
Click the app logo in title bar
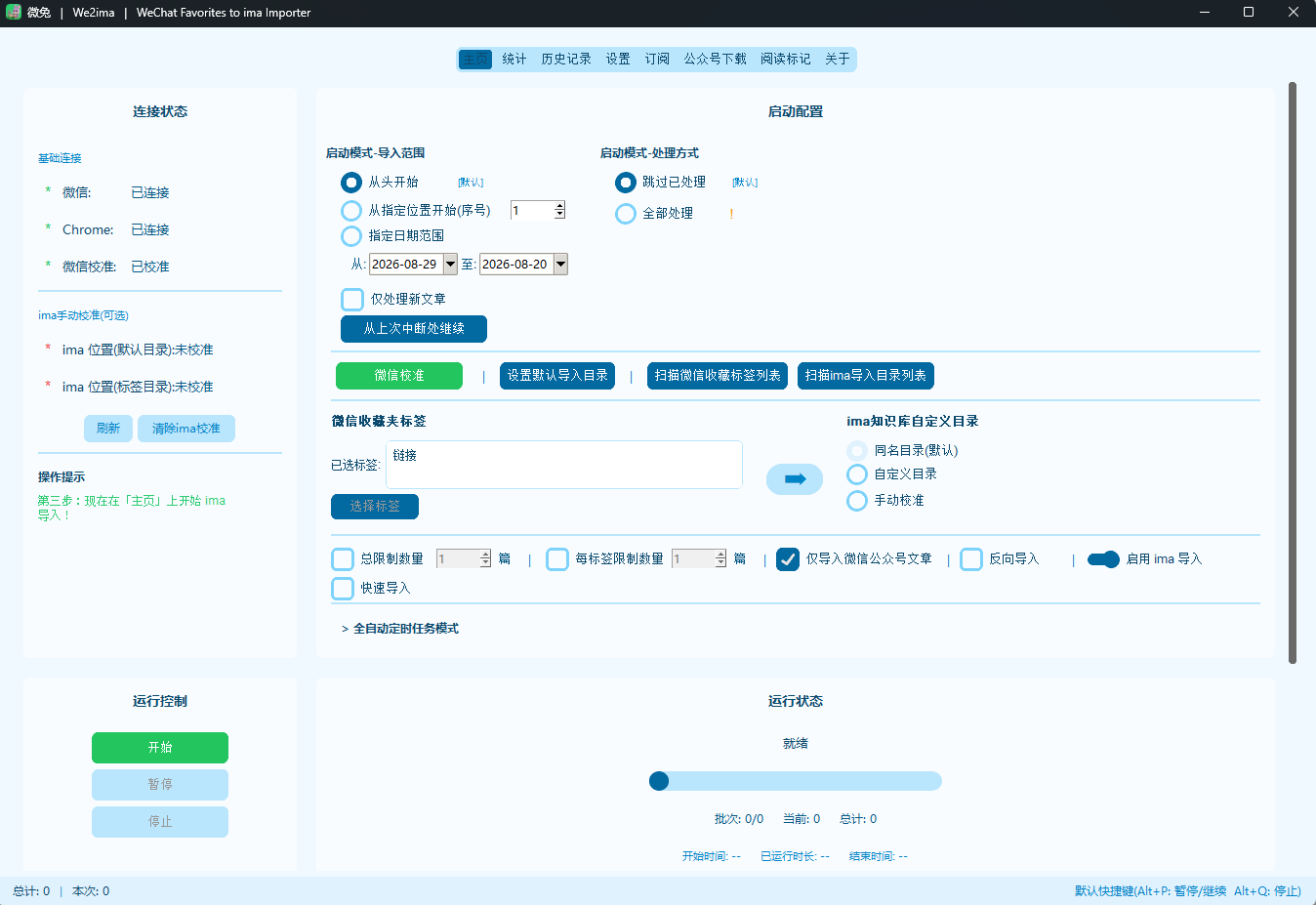pyautogui.click(x=14, y=13)
